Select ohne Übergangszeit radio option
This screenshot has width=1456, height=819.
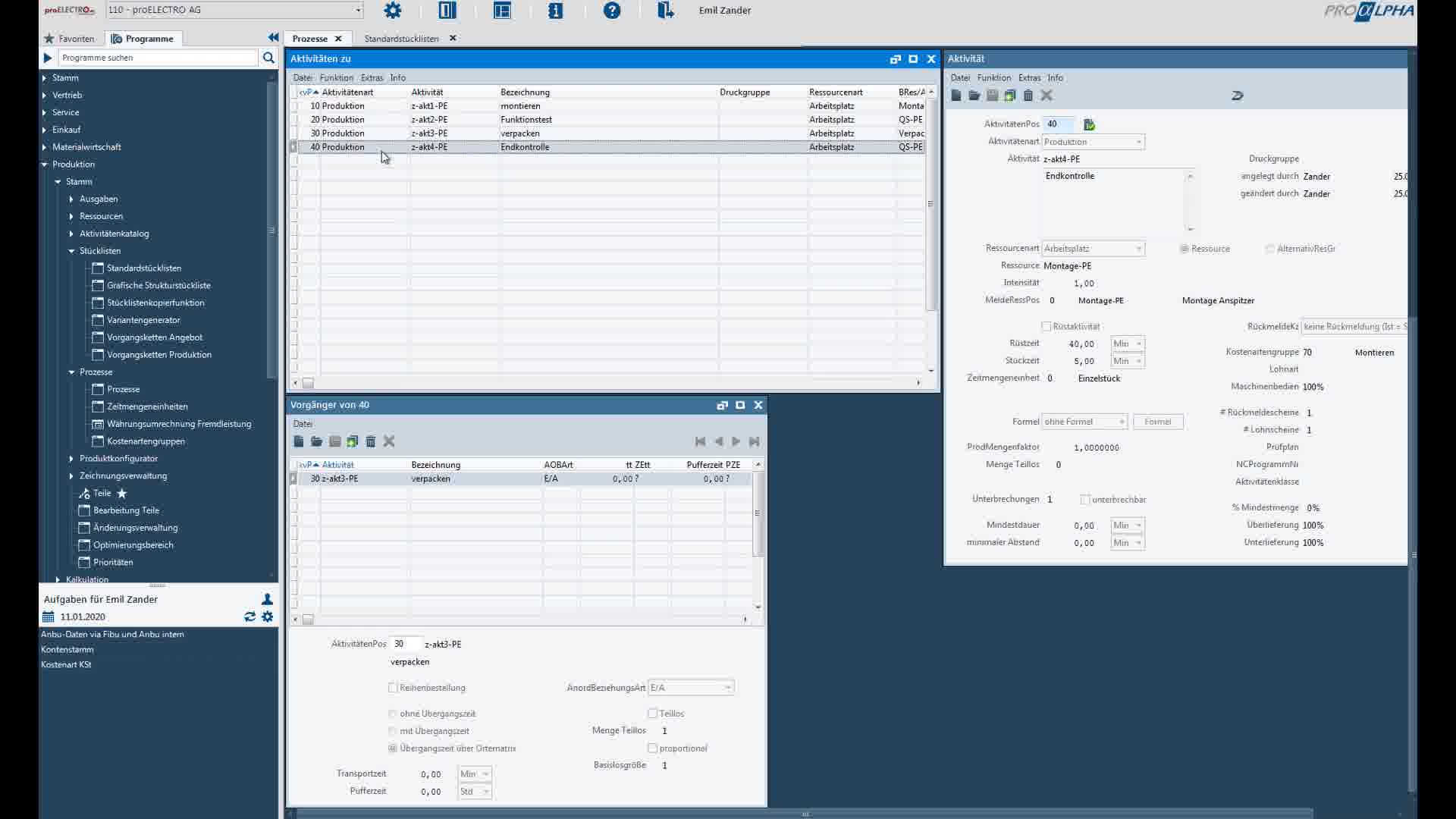(392, 714)
